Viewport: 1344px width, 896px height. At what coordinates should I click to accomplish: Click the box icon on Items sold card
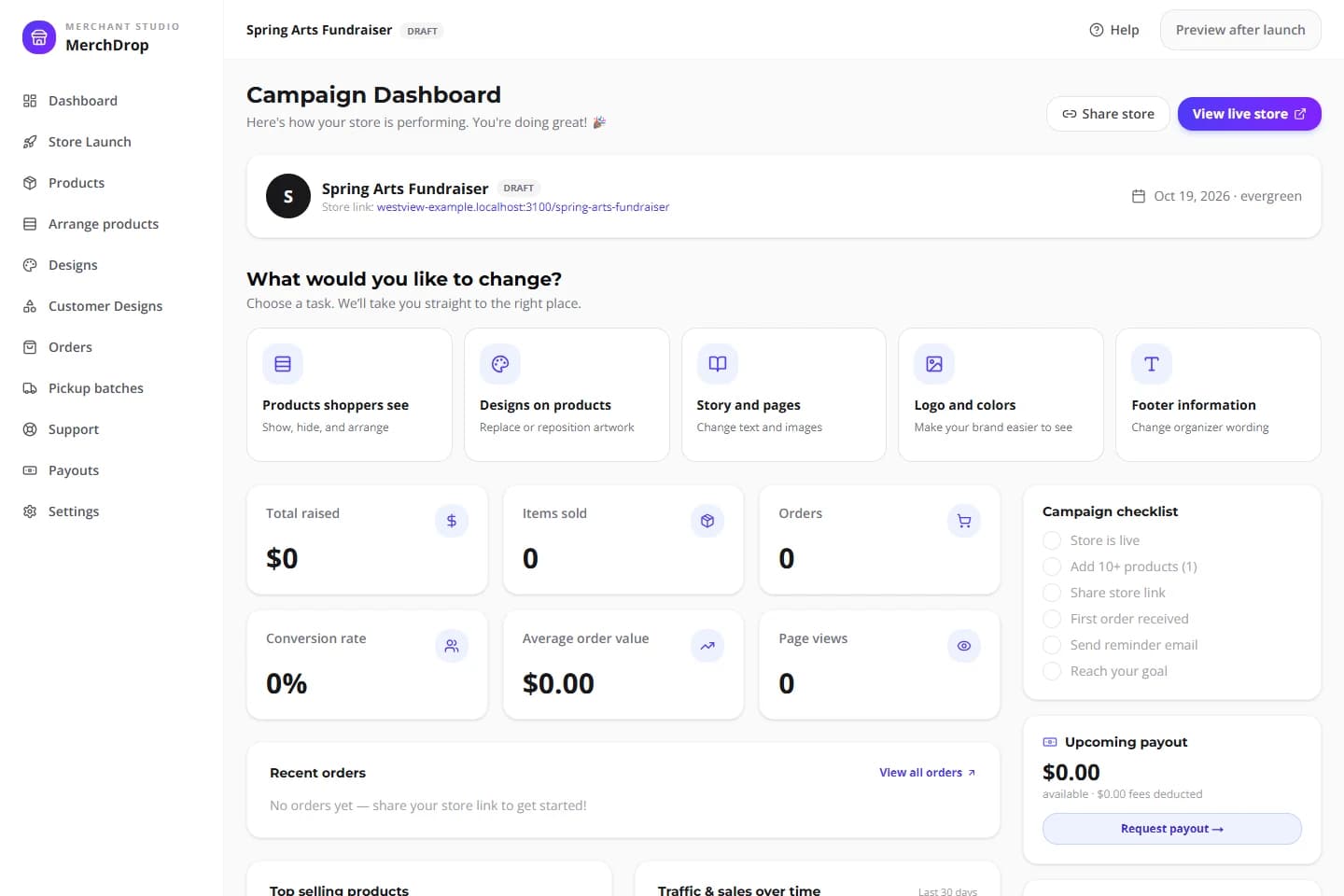(x=707, y=521)
